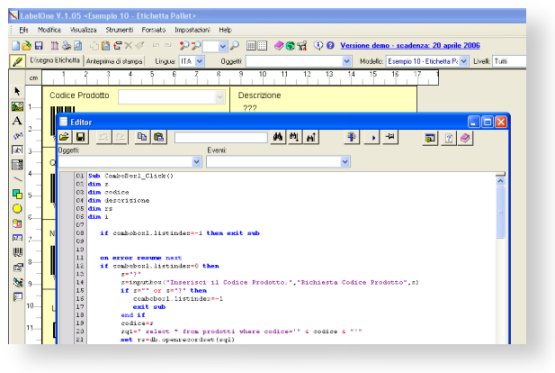
Task: Click the binoculars Find icon in Editor
Action: coord(278,137)
